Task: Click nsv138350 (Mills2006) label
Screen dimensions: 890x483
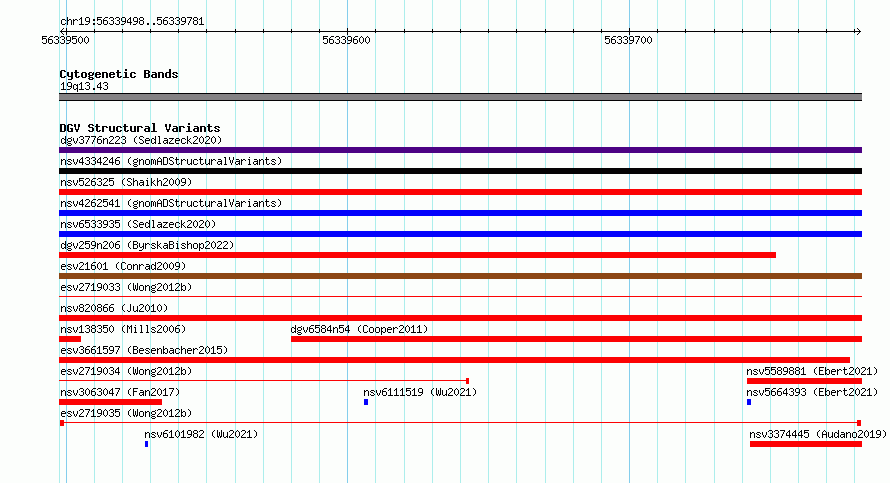Action: [x=123, y=329]
